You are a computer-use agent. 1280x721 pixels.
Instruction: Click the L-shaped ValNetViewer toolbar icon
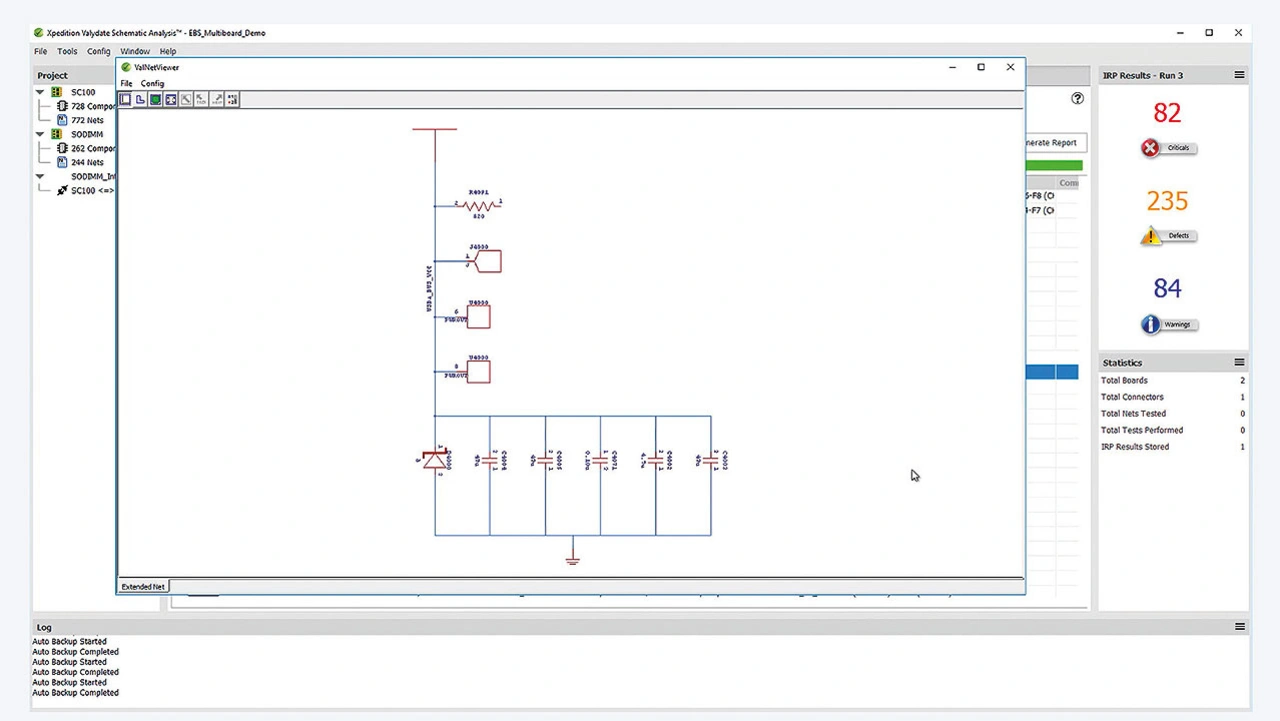(x=140, y=99)
